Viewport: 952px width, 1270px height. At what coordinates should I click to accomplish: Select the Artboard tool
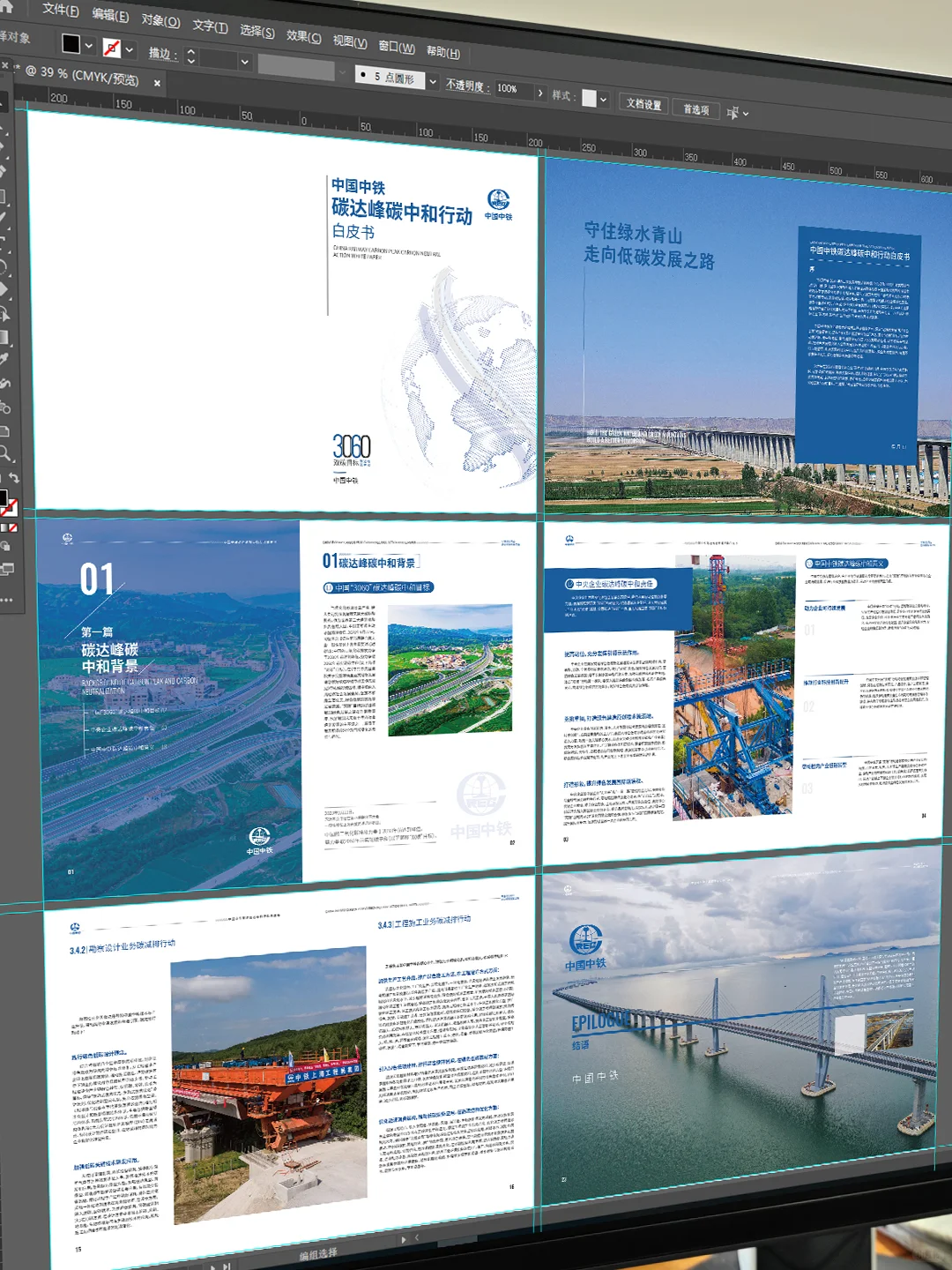point(4,431)
